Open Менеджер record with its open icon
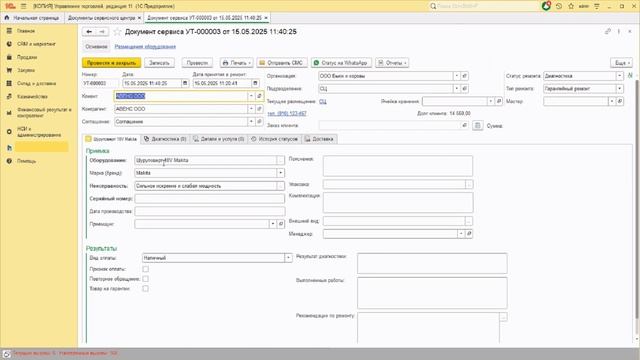Viewport: 640px width, 360px height. tap(469, 234)
